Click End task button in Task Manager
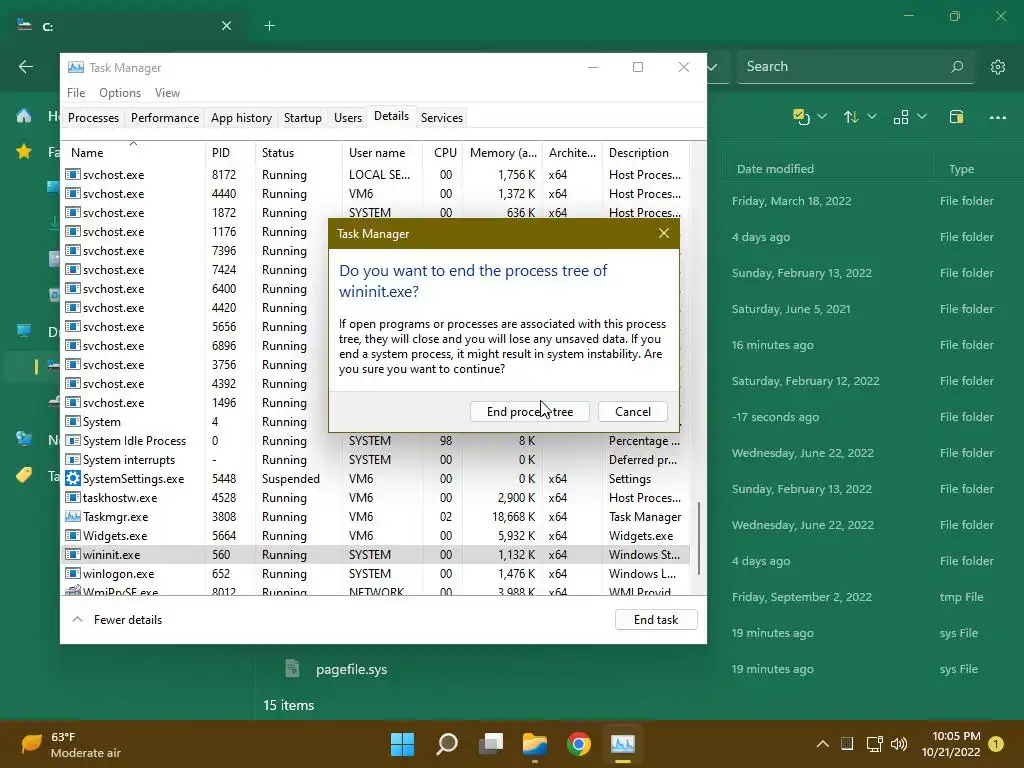Screen dimensions: 1024x768 (656, 620)
